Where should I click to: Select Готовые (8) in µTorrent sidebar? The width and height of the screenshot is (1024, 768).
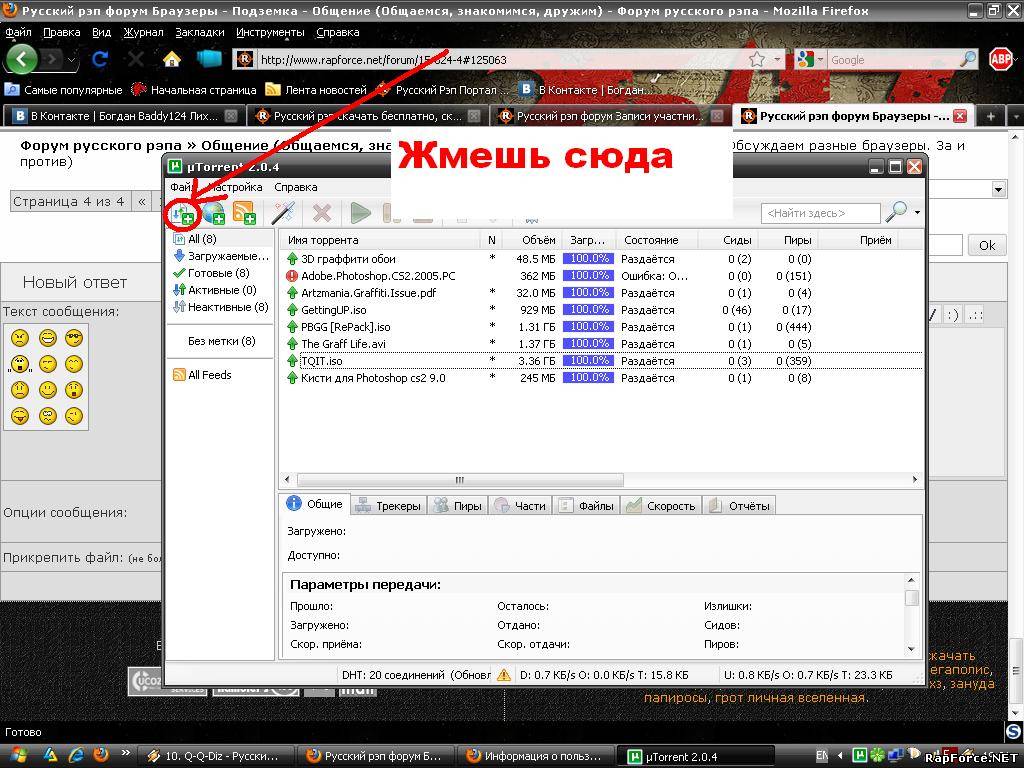[x=212, y=273]
